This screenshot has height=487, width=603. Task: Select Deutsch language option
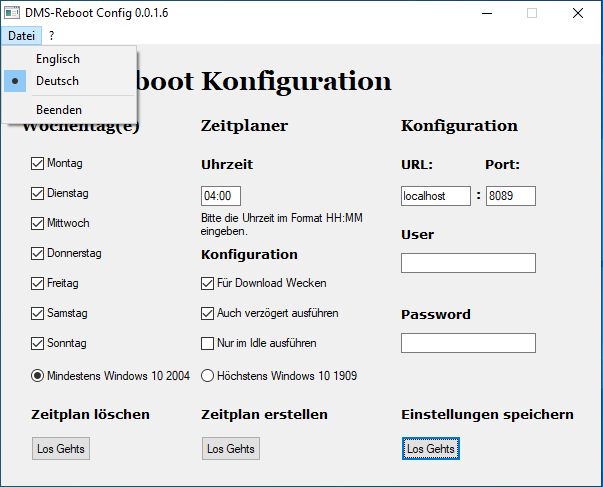pos(57,81)
